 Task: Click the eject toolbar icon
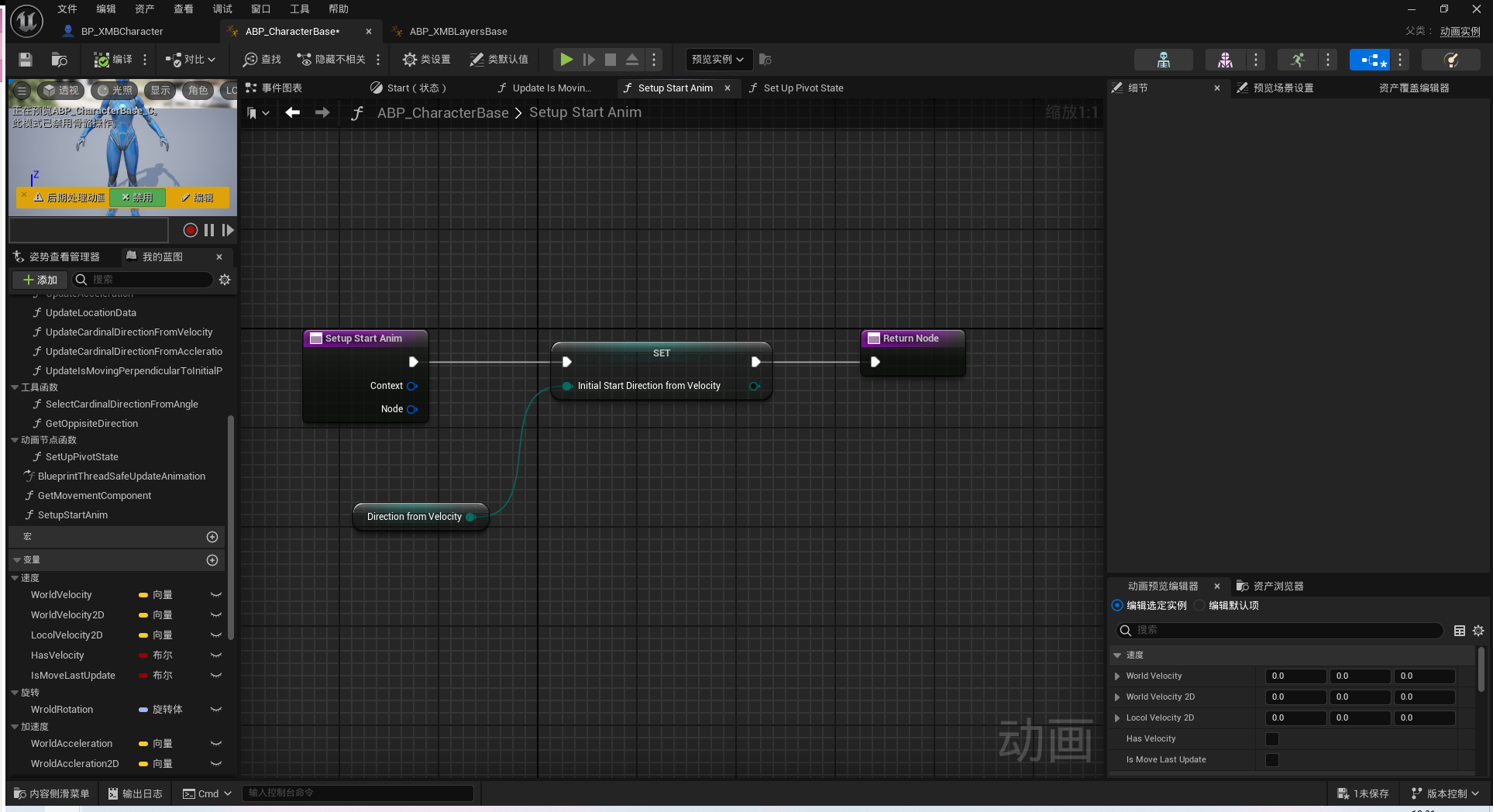[632, 60]
